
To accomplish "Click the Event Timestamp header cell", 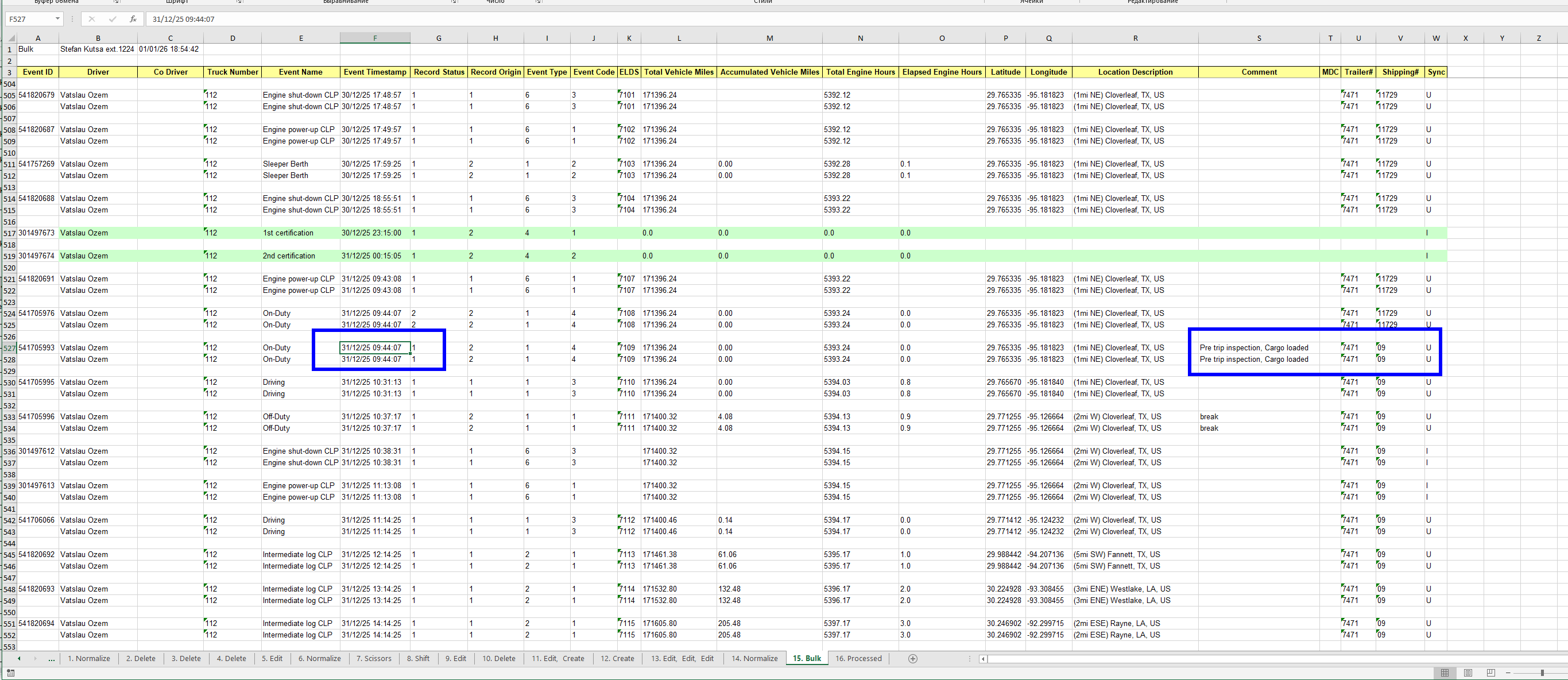I will pyautogui.click(x=374, y=72).
